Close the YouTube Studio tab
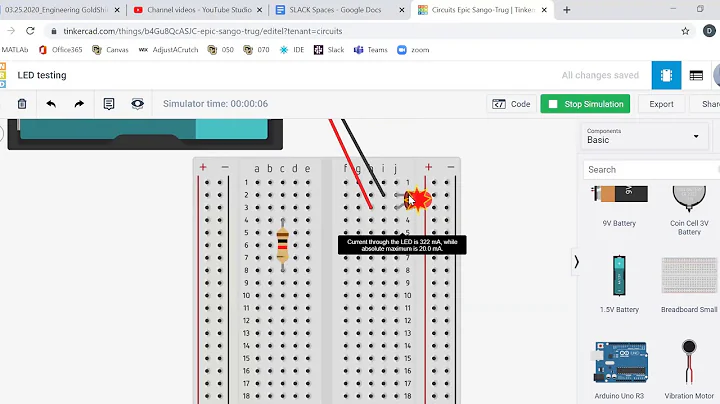 [x=259, y=10]
